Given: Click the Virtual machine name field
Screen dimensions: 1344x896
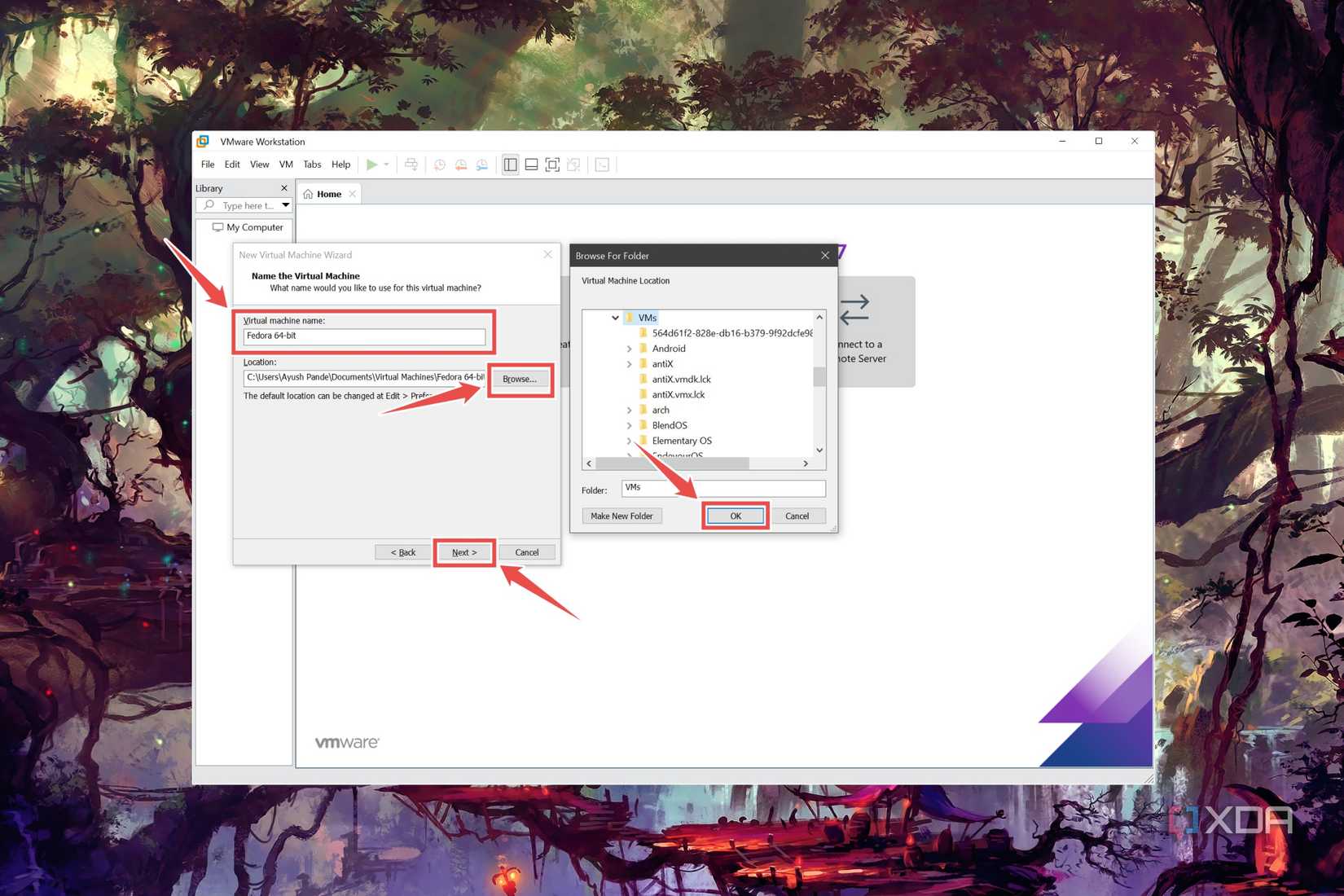Looking at the screenshot, I should 364,336.
